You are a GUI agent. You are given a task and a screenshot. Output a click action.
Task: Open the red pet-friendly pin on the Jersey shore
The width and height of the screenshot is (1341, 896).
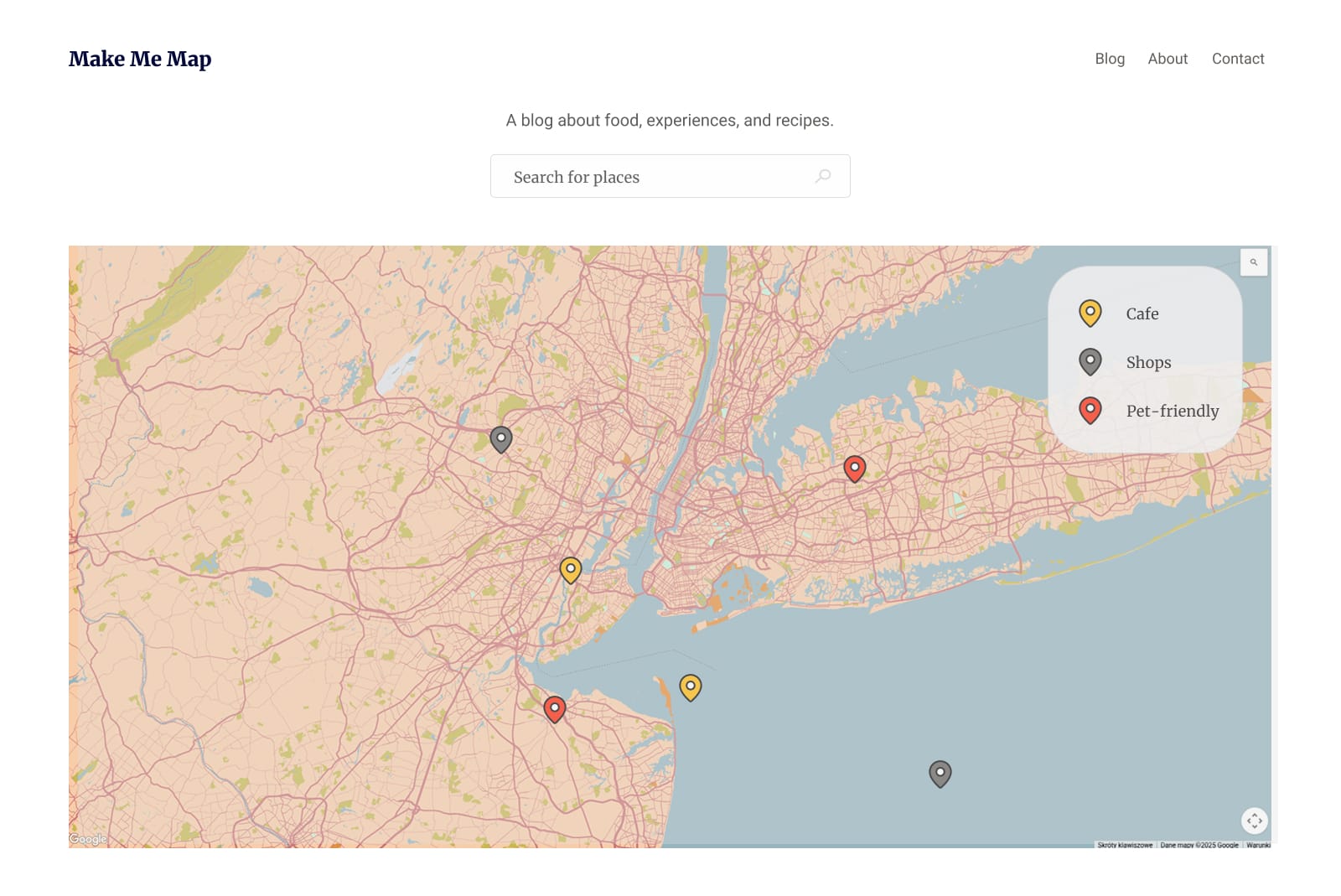[555, 709]
